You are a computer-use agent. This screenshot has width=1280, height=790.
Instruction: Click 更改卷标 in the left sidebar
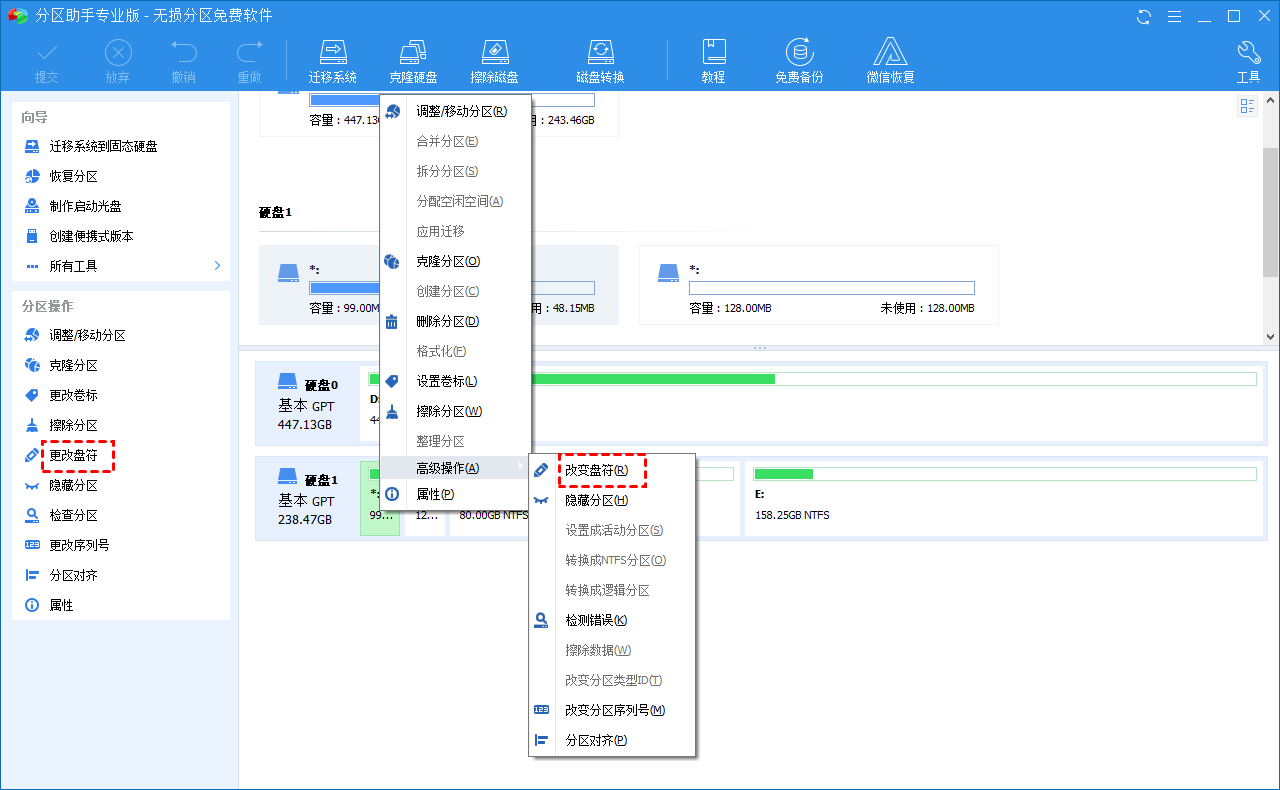[73, 395]
